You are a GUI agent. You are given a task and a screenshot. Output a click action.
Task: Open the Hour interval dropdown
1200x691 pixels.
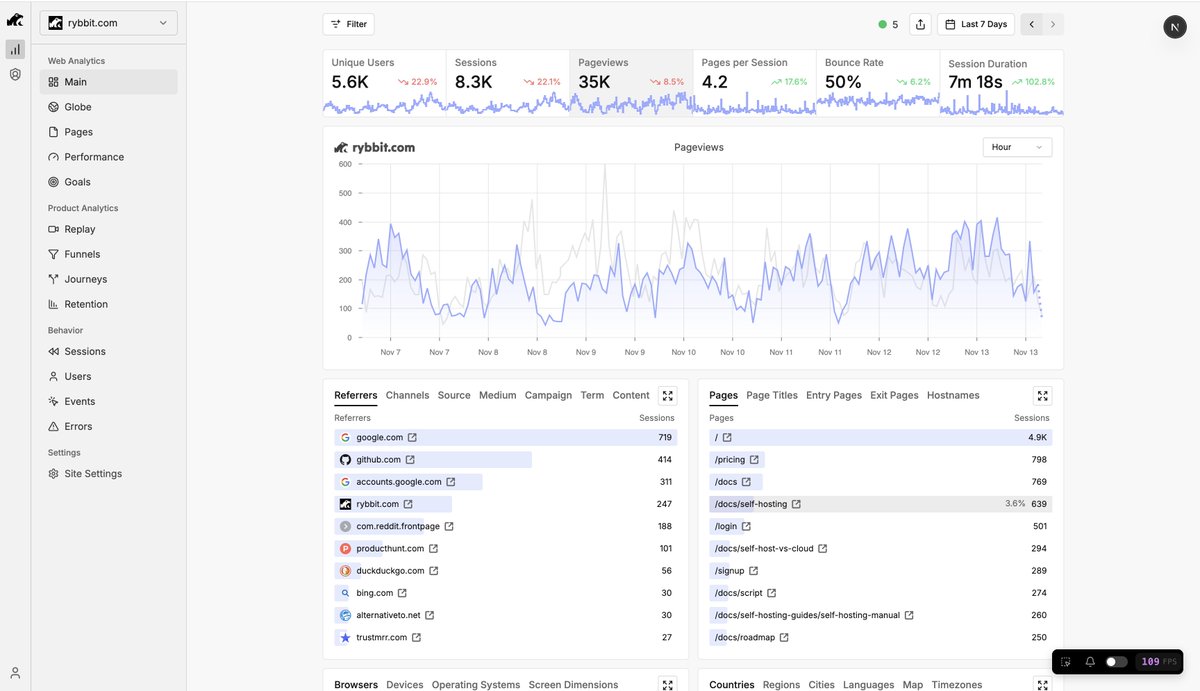coord(1017,147)
